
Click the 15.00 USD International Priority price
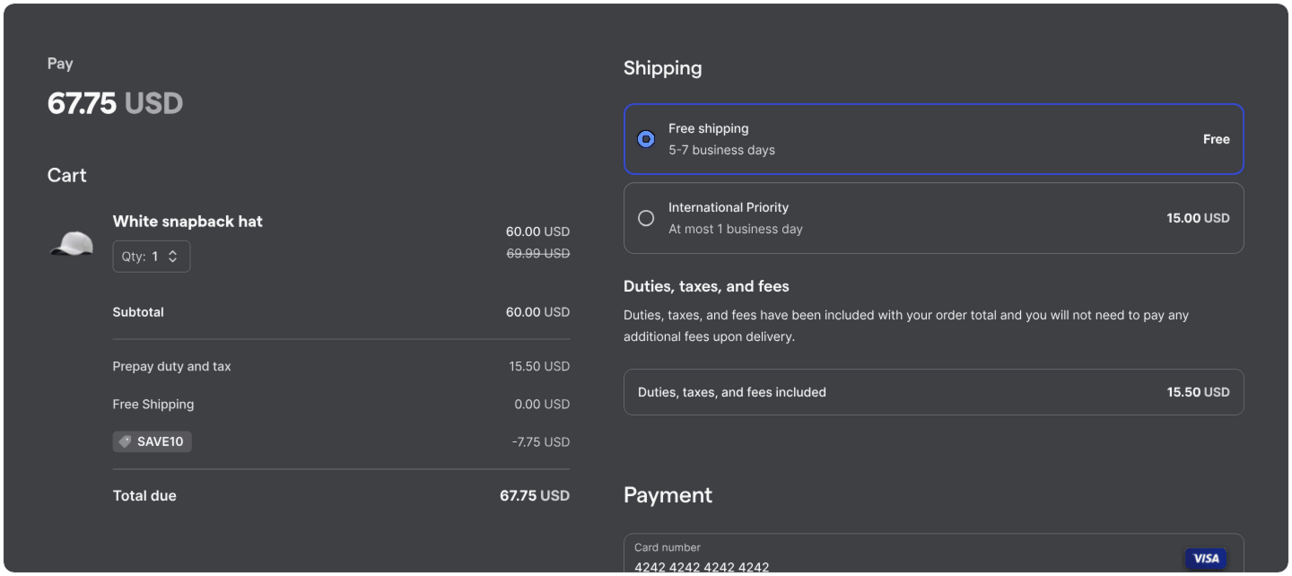coord(1198,218)
